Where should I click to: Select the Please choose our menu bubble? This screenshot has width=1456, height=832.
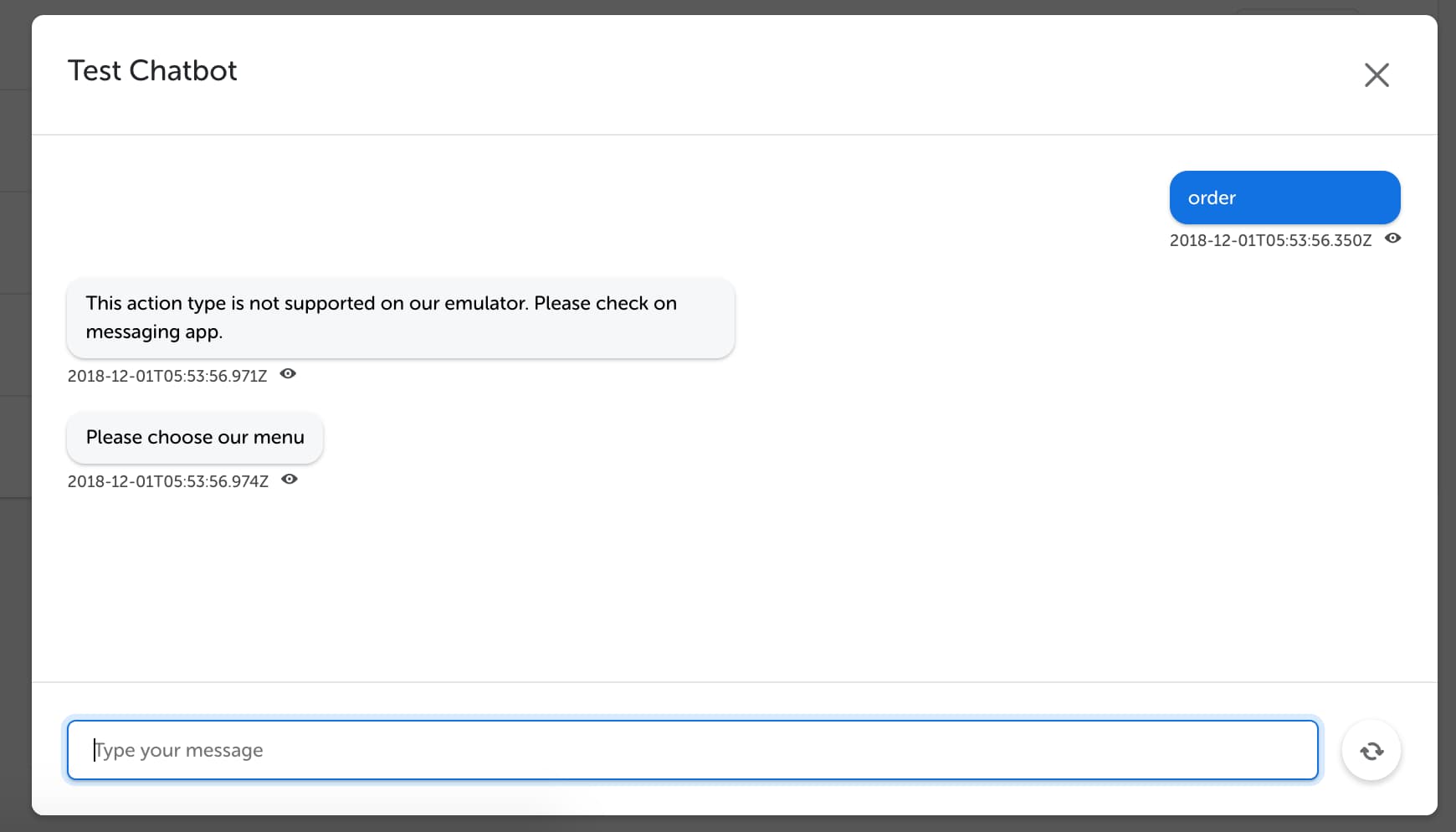[x=195, y=438]
